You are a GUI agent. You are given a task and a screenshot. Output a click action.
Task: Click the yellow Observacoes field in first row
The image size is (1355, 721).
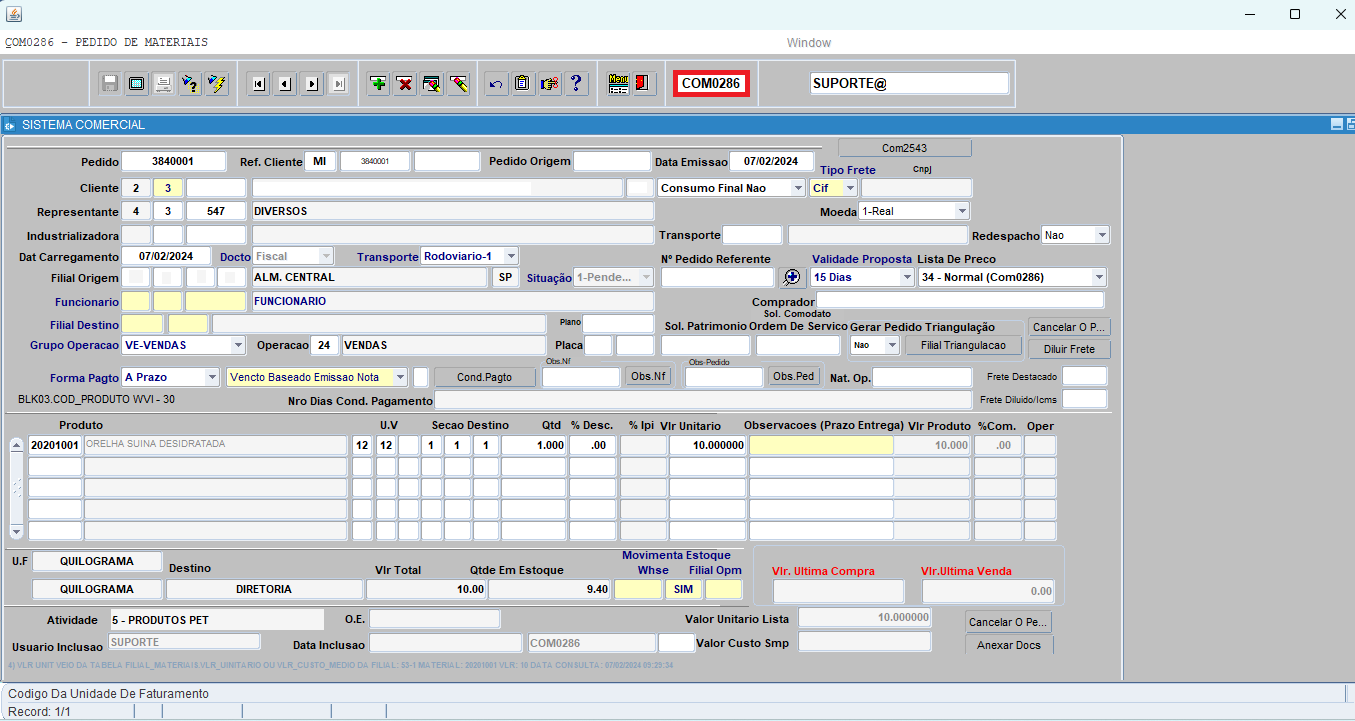[x=821, y=445]
